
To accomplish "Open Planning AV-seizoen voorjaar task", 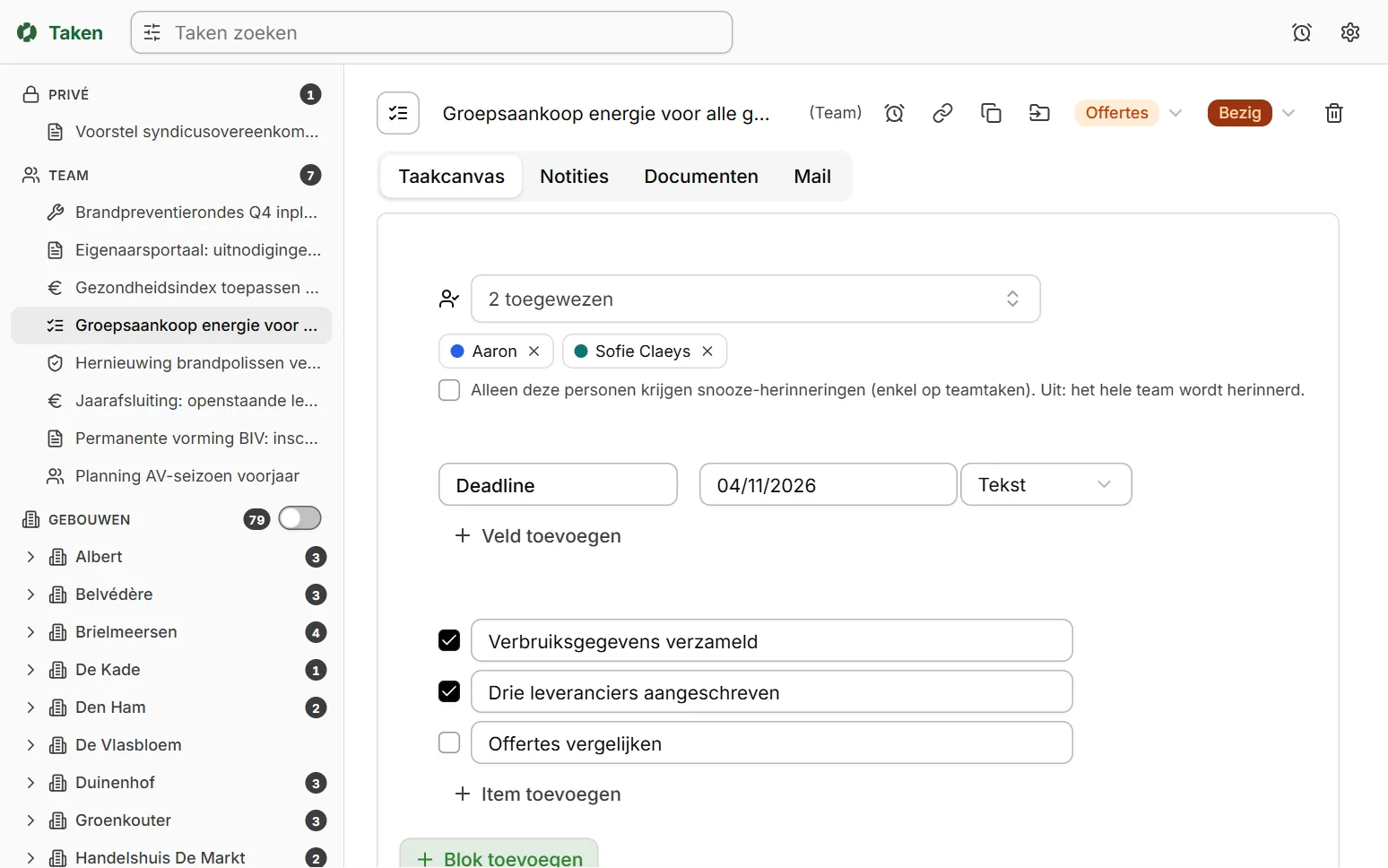I will (171, 476).
